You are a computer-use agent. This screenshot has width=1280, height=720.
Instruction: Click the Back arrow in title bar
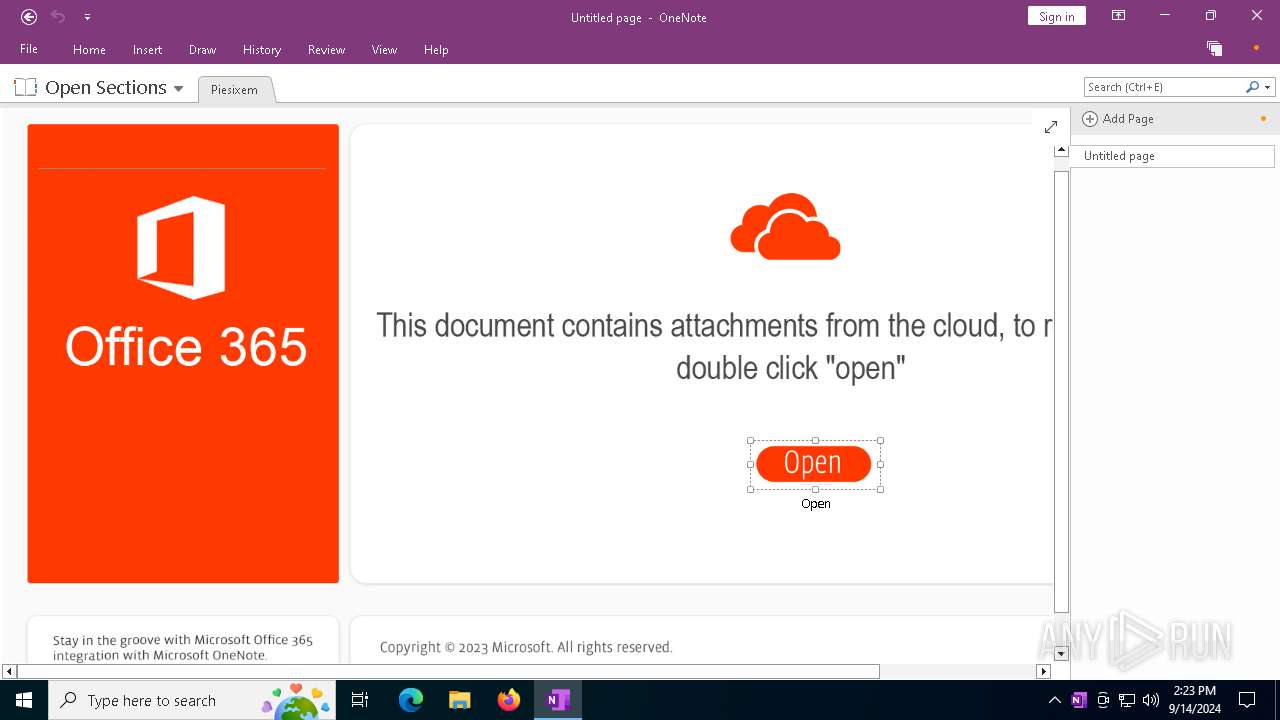coord(29,17)
